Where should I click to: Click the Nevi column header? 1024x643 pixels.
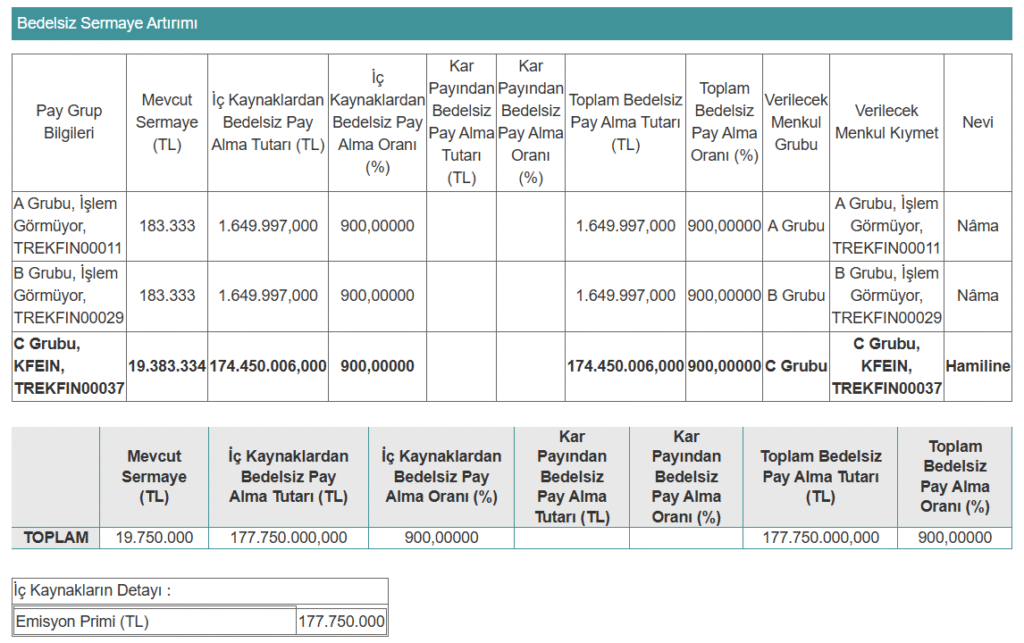(x=977, y=122)
